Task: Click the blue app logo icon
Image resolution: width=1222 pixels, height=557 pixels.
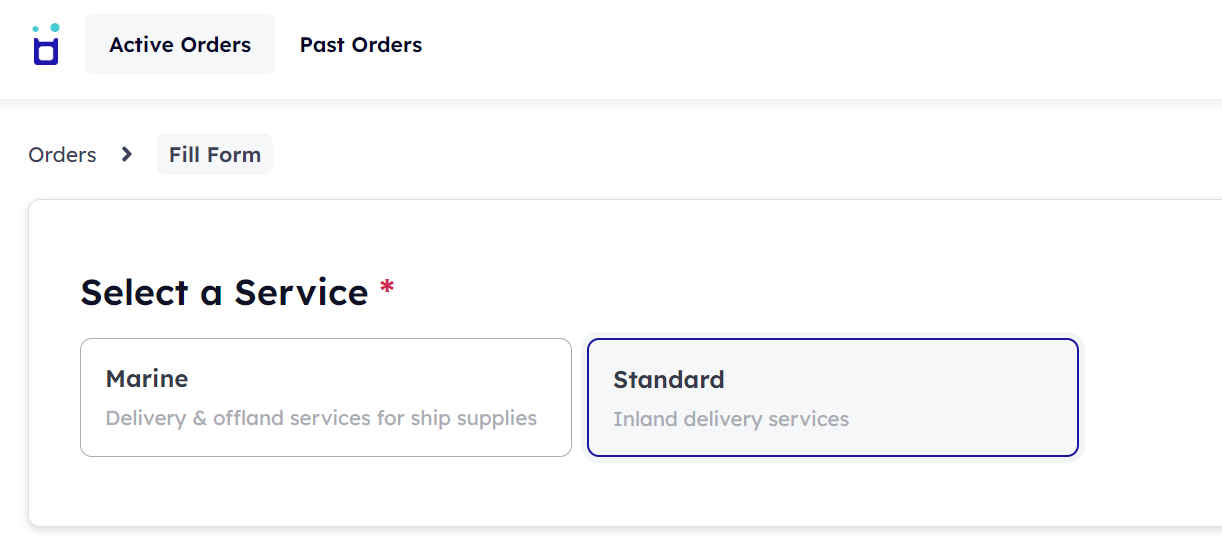Action: (46, 44)
